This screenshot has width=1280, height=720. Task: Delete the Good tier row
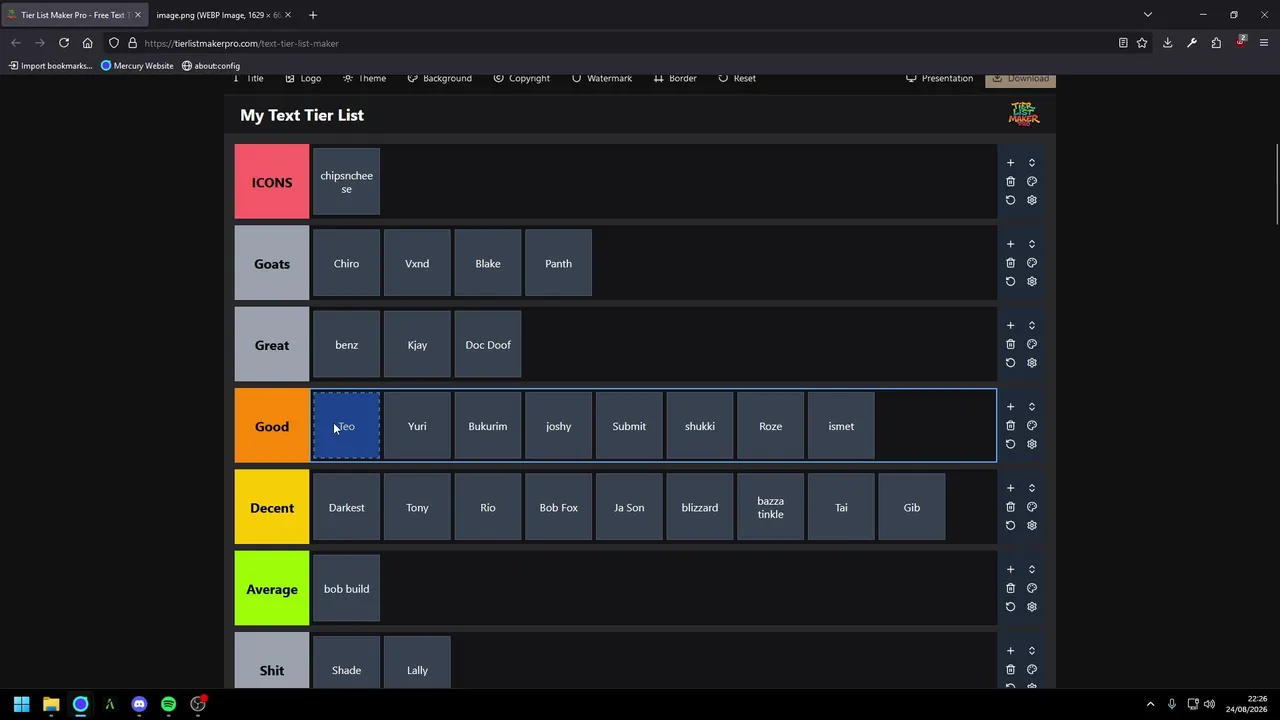point(1010,426)
